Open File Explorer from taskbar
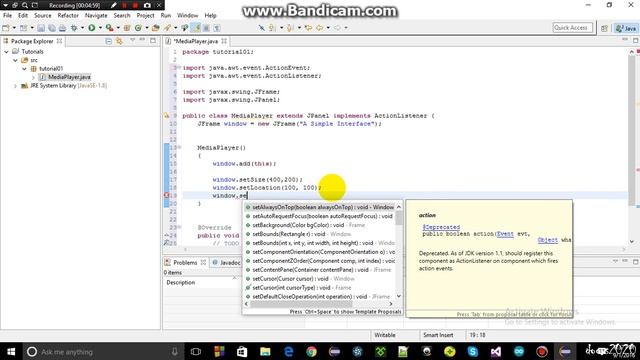The image size is (640, 360). (265, 351)
